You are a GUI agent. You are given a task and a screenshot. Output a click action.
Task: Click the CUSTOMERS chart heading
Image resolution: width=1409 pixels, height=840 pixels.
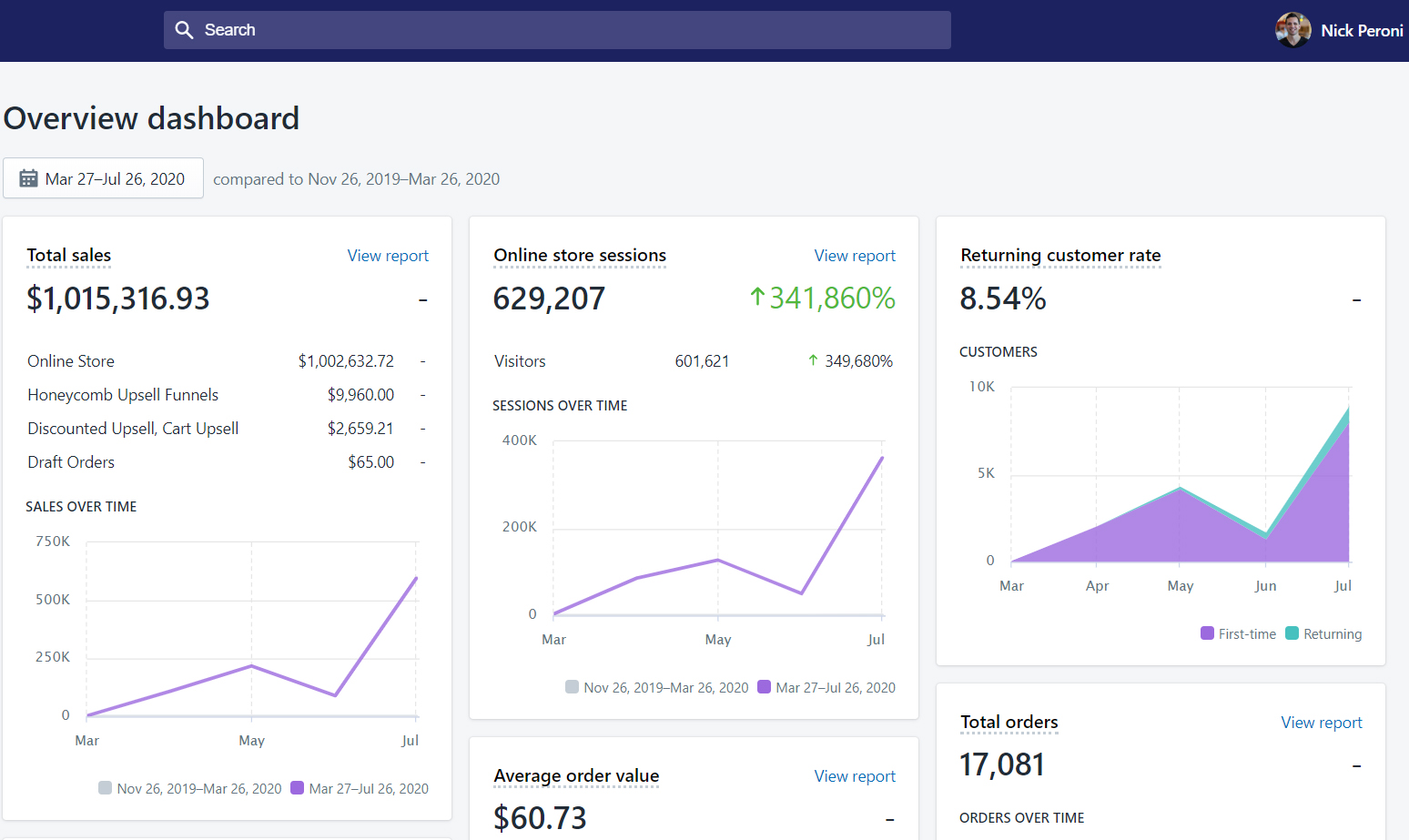pyautogui.click(x=998, y=352)
